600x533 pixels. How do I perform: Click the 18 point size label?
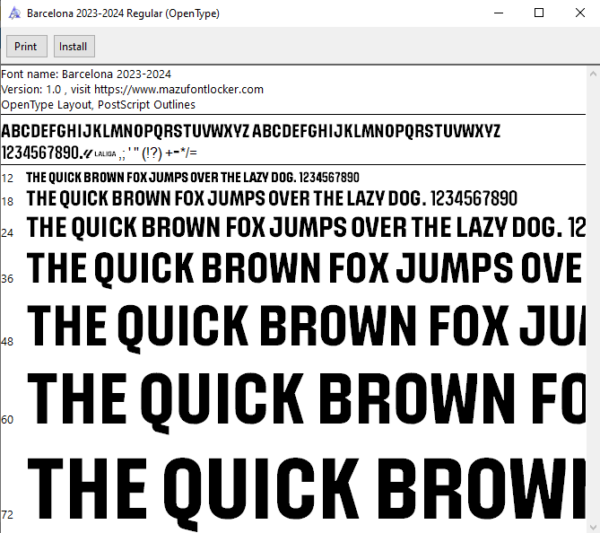[7, 201]
